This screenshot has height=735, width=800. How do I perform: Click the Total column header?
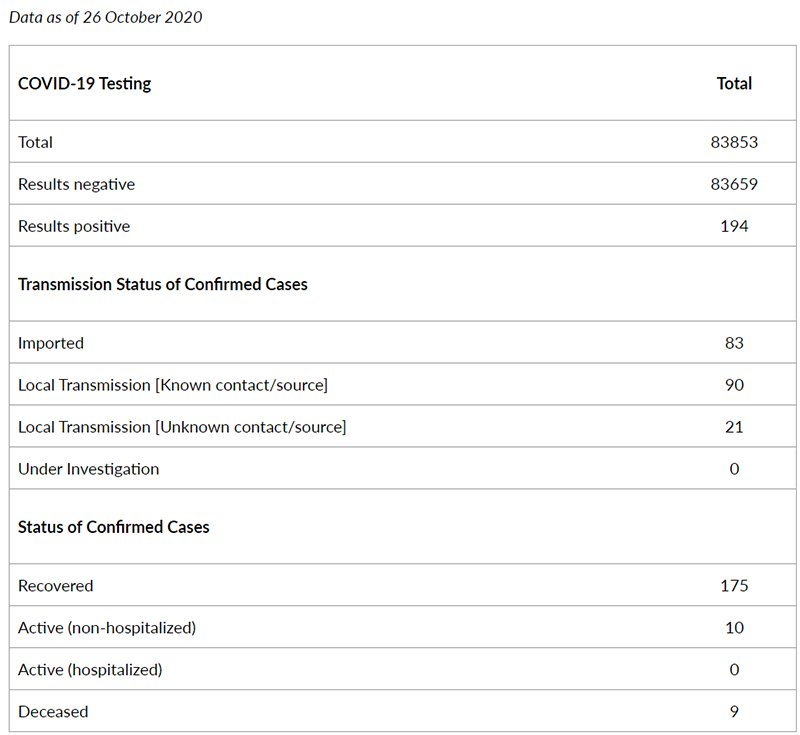tap(734, 83)
